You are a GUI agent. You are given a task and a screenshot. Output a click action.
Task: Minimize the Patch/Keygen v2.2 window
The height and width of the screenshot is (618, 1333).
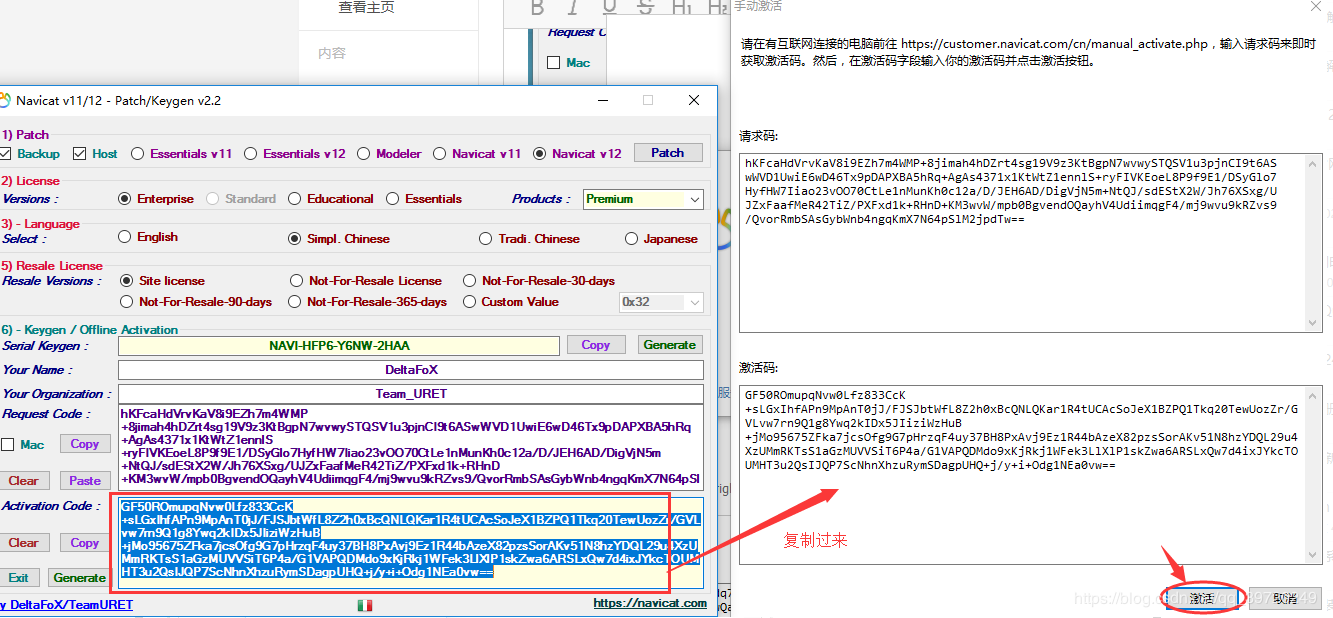click(x=602, y=100)
